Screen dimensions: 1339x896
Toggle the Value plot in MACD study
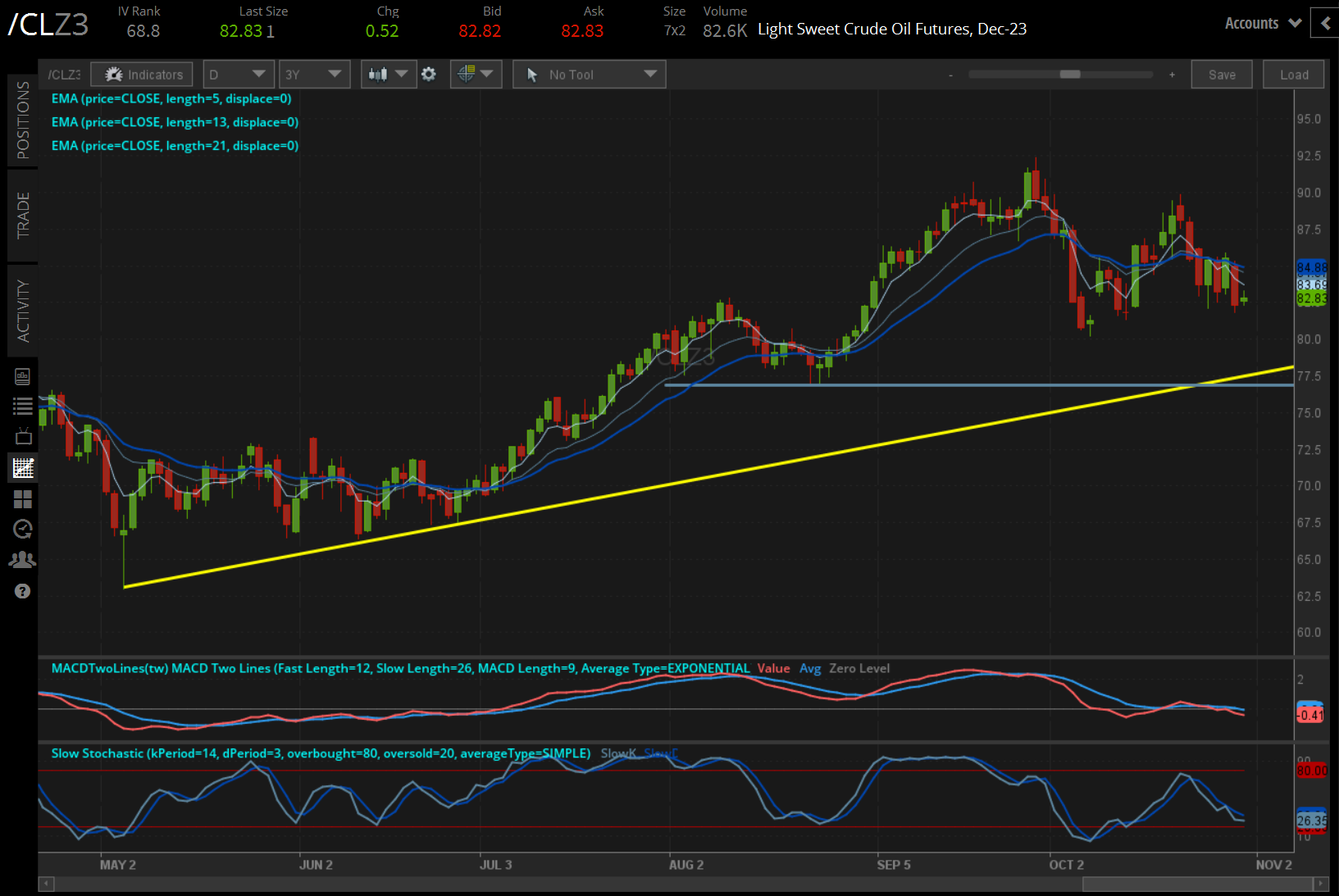pos(773,668)
